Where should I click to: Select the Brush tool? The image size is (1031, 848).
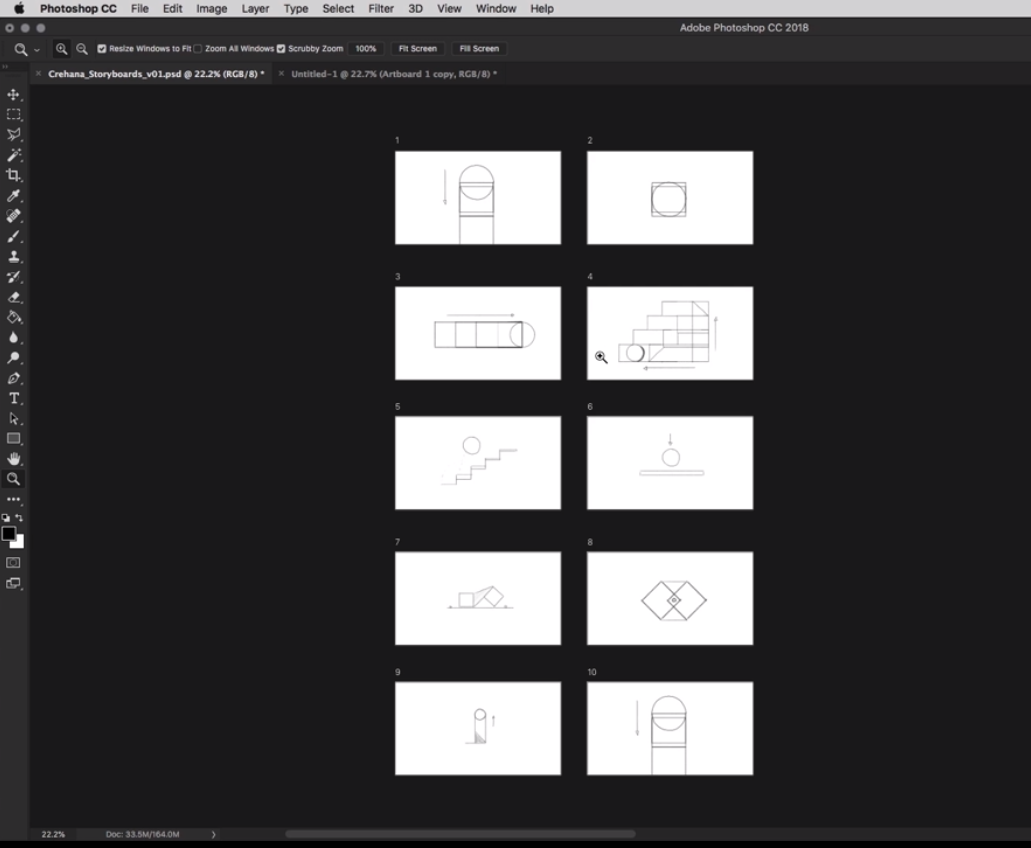click(14, 237)
